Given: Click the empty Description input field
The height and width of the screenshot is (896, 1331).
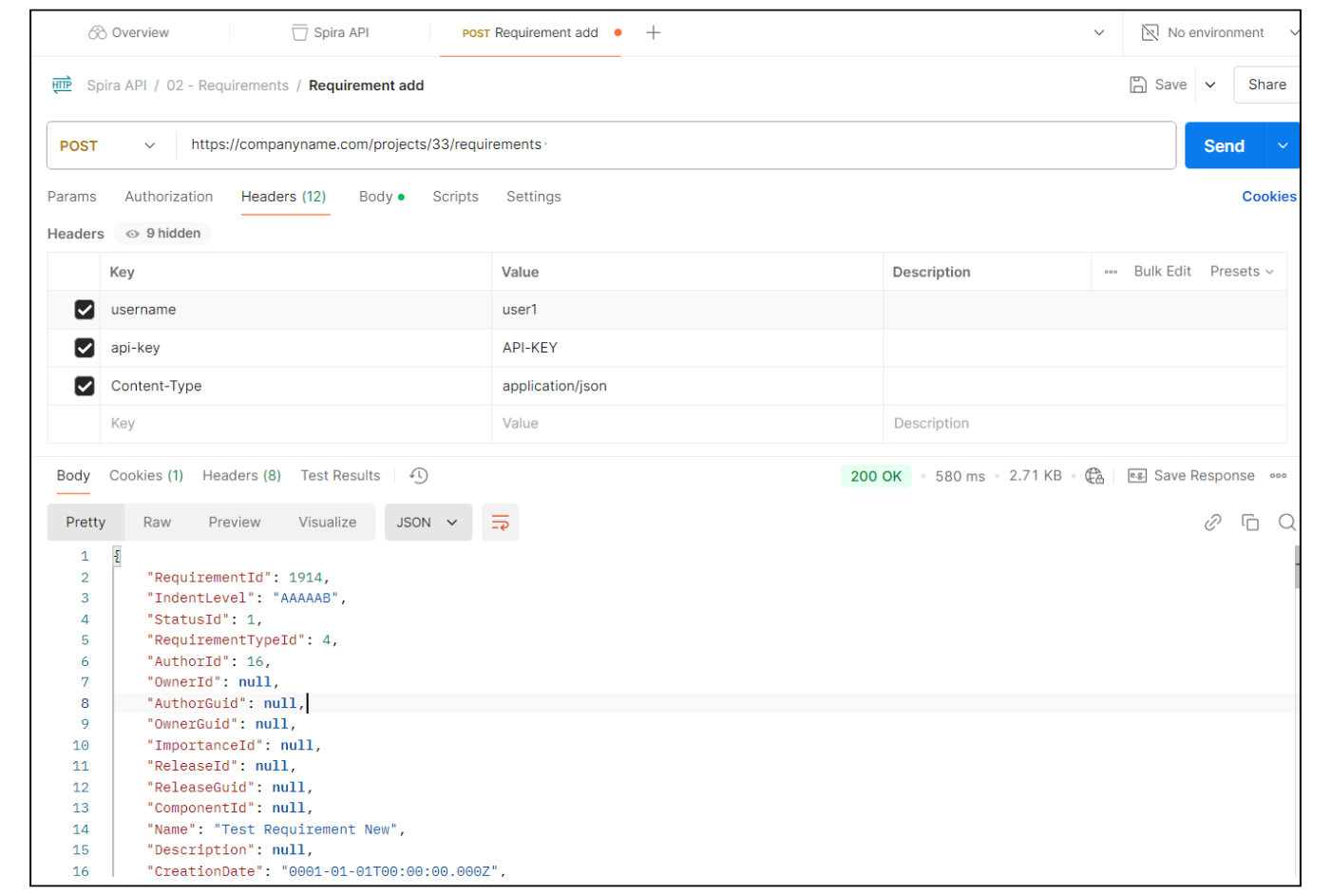Looking at the screenshot, I should [x=1085, y=424].
